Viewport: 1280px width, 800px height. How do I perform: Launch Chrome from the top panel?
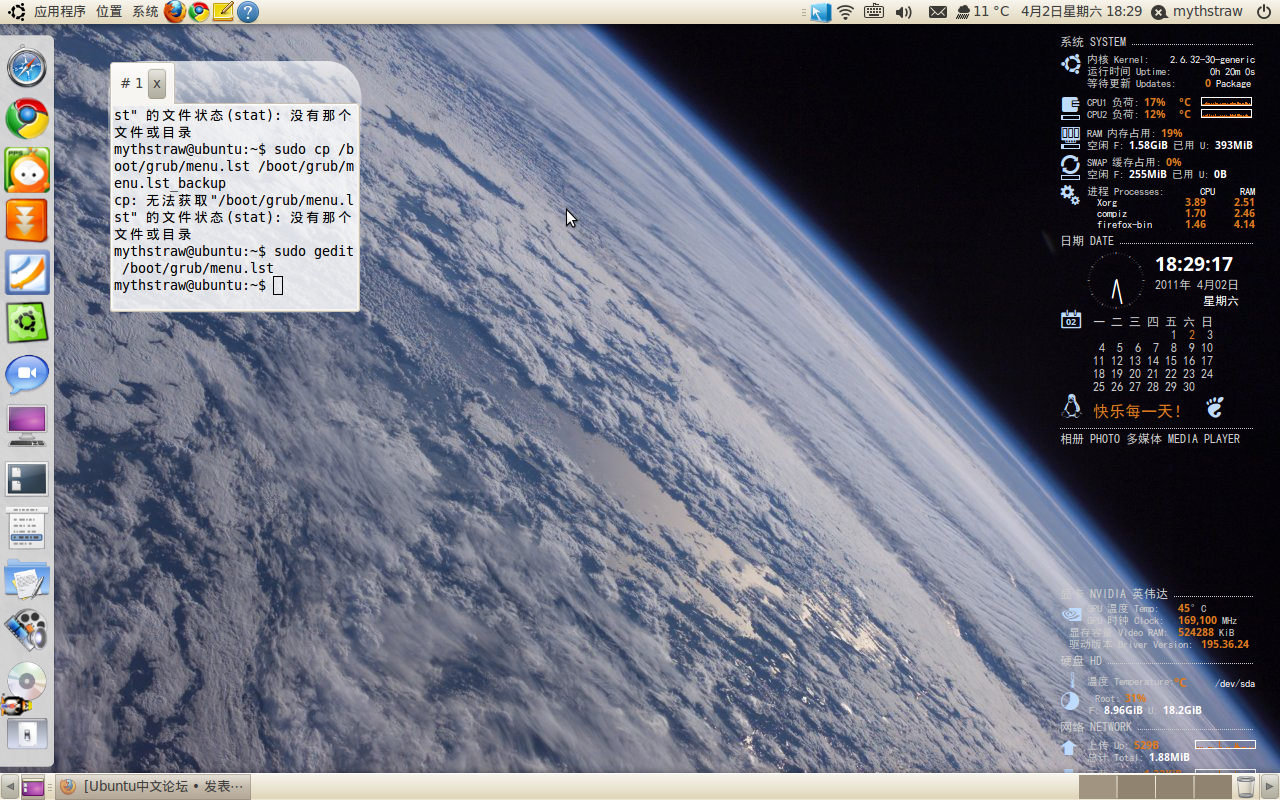199,12
